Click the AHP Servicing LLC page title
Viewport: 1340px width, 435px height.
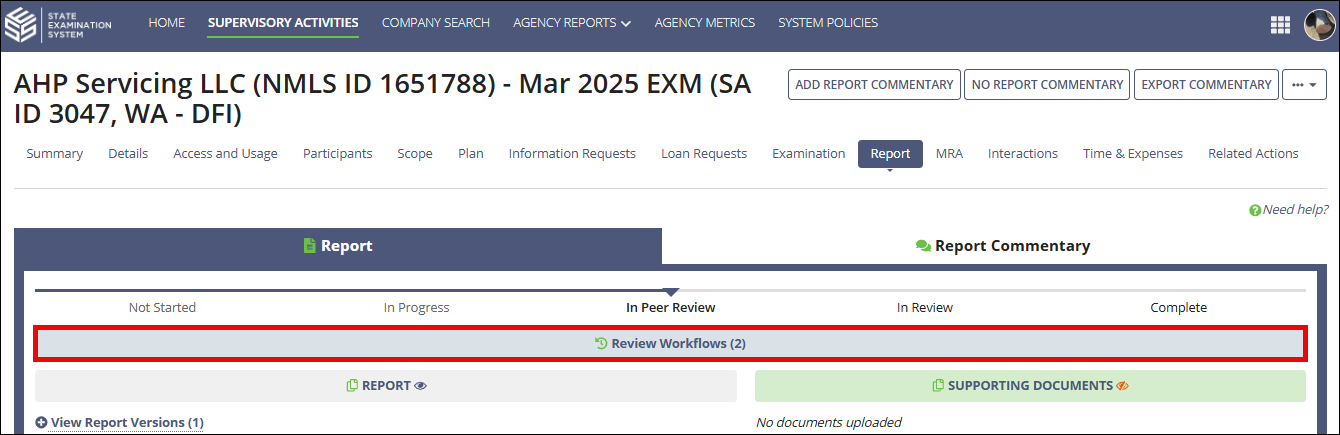(x=382, y=99)
